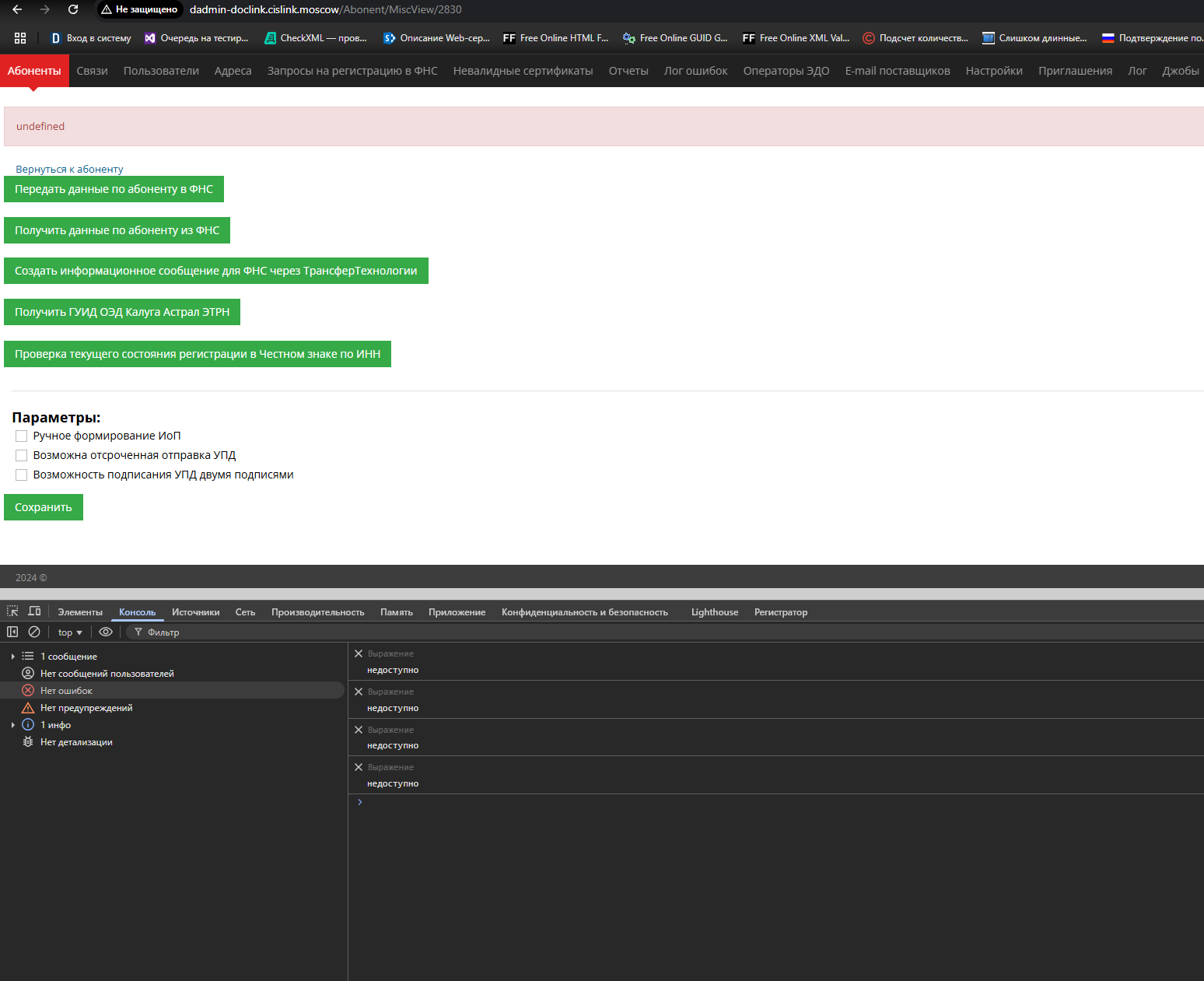This screenshot has width=1204, height=981.
Task: Select 'Нет детализации' sidebar row
Action: coord(173,742)
